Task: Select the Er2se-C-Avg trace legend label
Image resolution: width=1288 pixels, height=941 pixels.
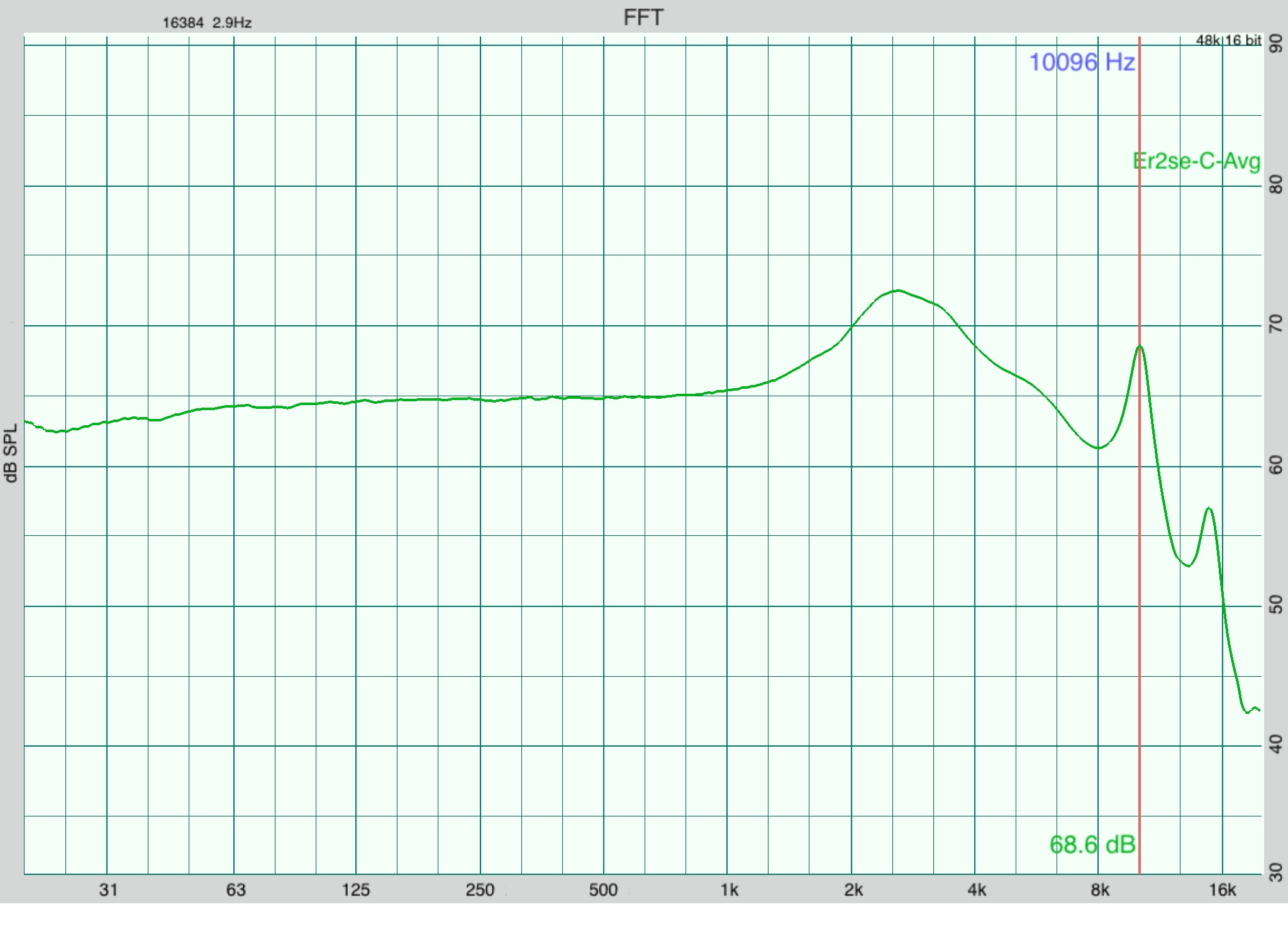Action: pyautogui.click(x=1196, y=162)
